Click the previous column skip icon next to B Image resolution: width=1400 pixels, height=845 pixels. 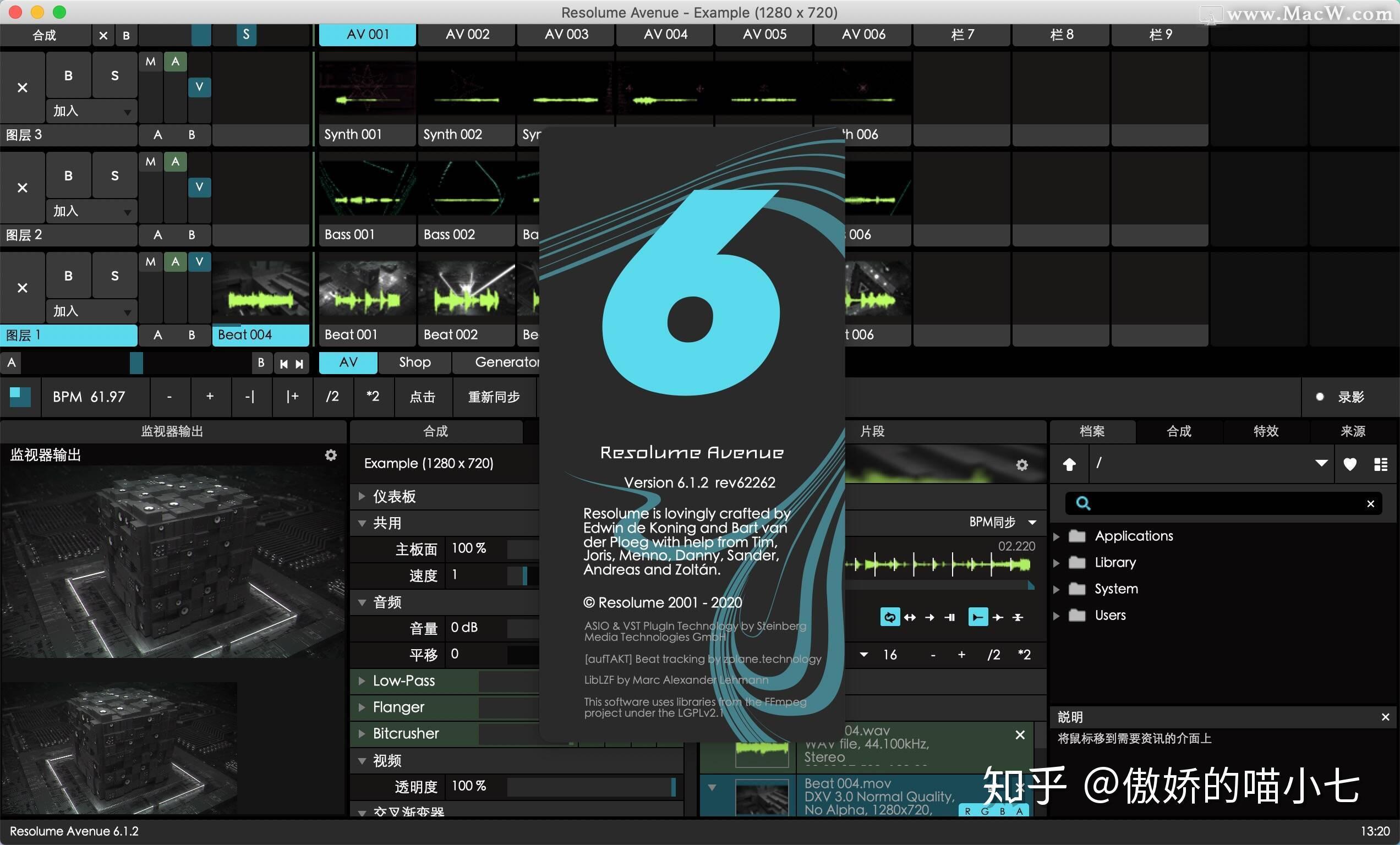[283, 364]
